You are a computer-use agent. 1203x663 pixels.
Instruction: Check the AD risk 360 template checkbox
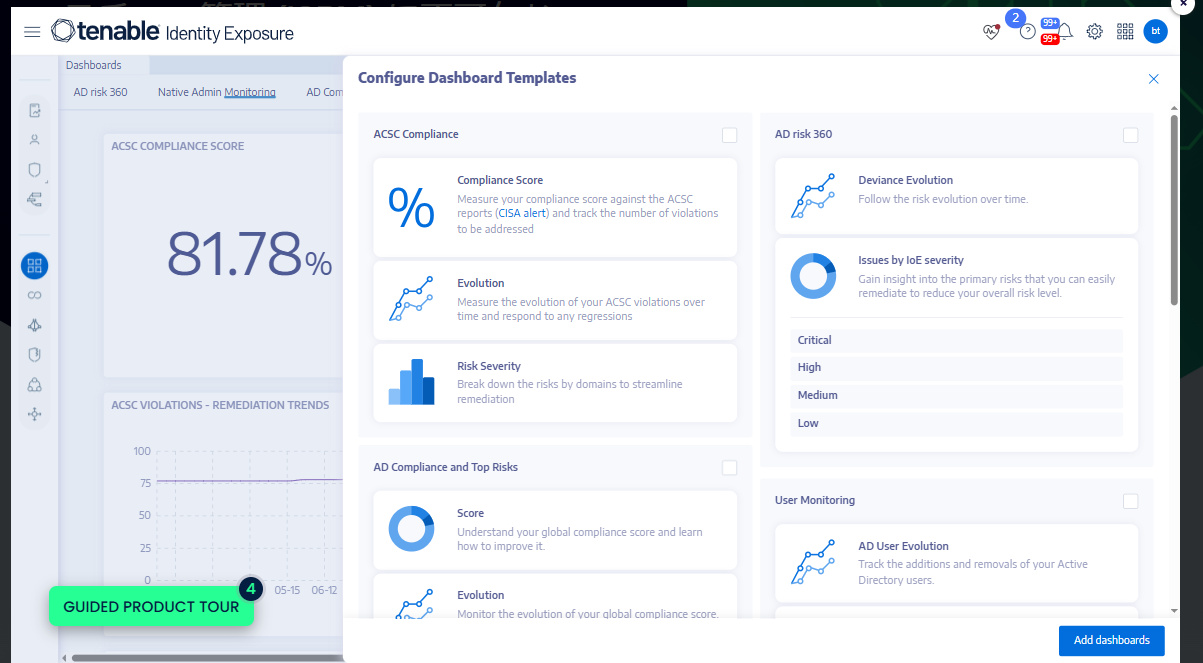click(x=1130, y=135)
